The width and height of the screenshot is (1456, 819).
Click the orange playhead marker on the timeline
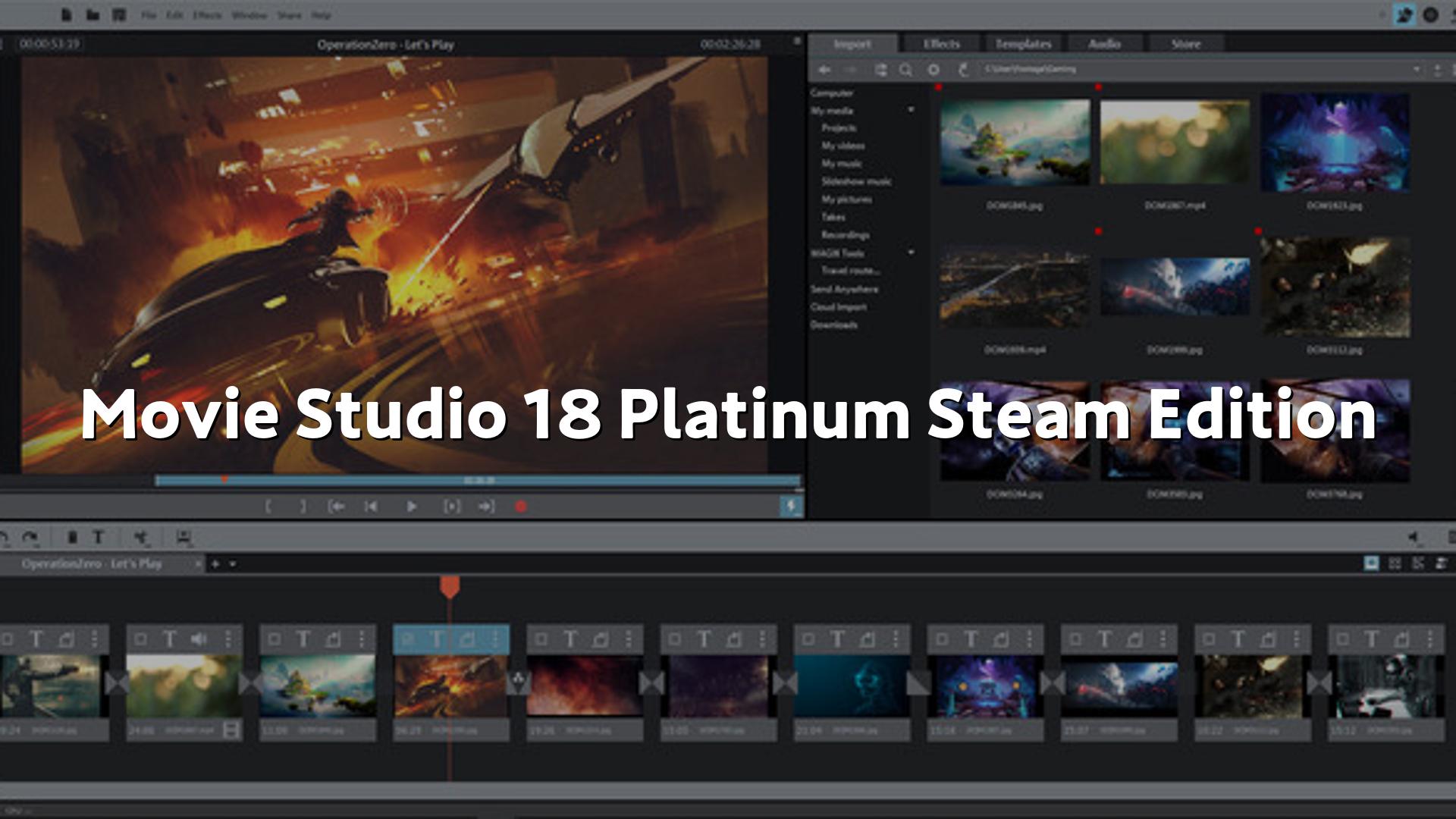point(450,587)
